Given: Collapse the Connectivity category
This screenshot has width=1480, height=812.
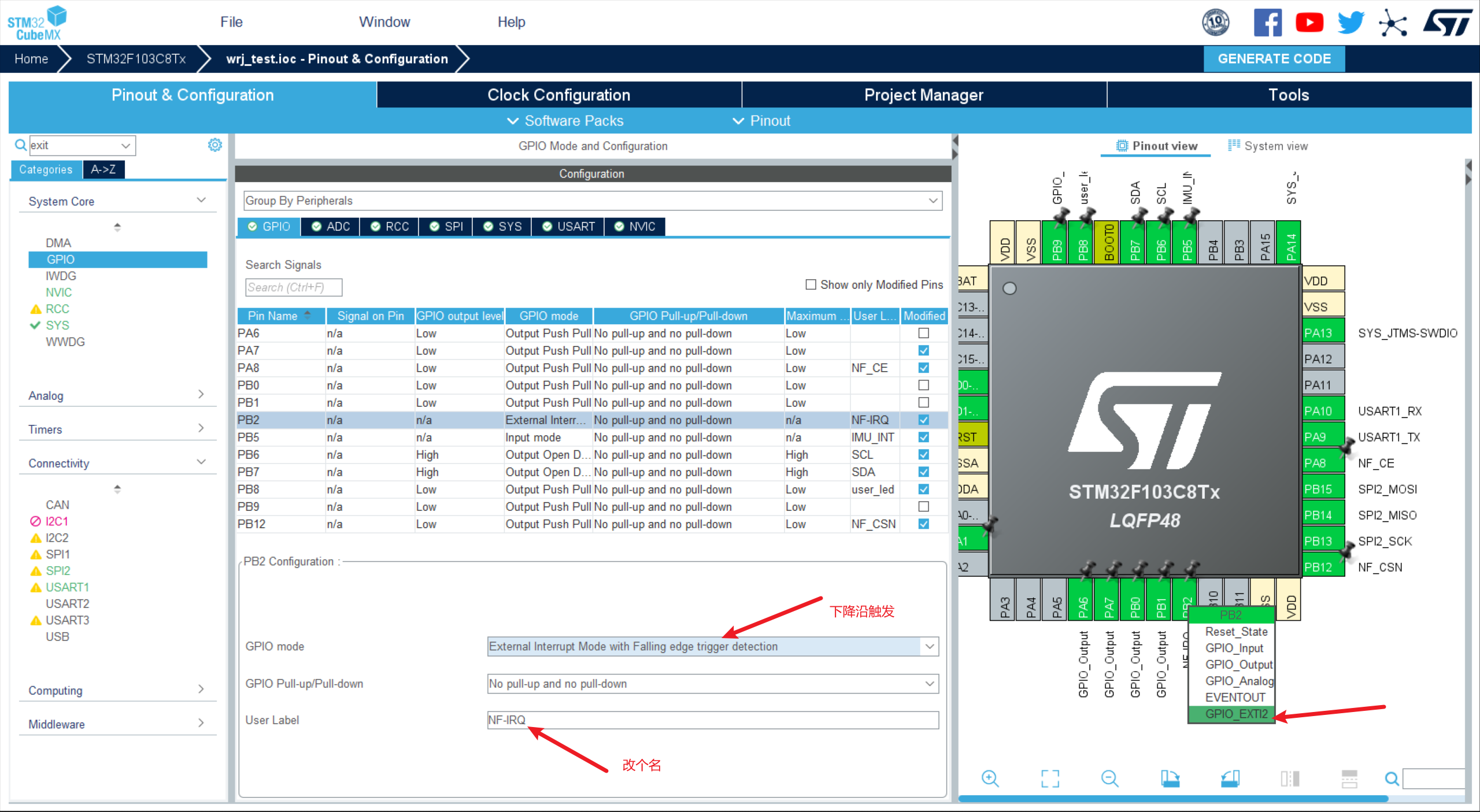Looking at the screenshot, I should 117,463.
